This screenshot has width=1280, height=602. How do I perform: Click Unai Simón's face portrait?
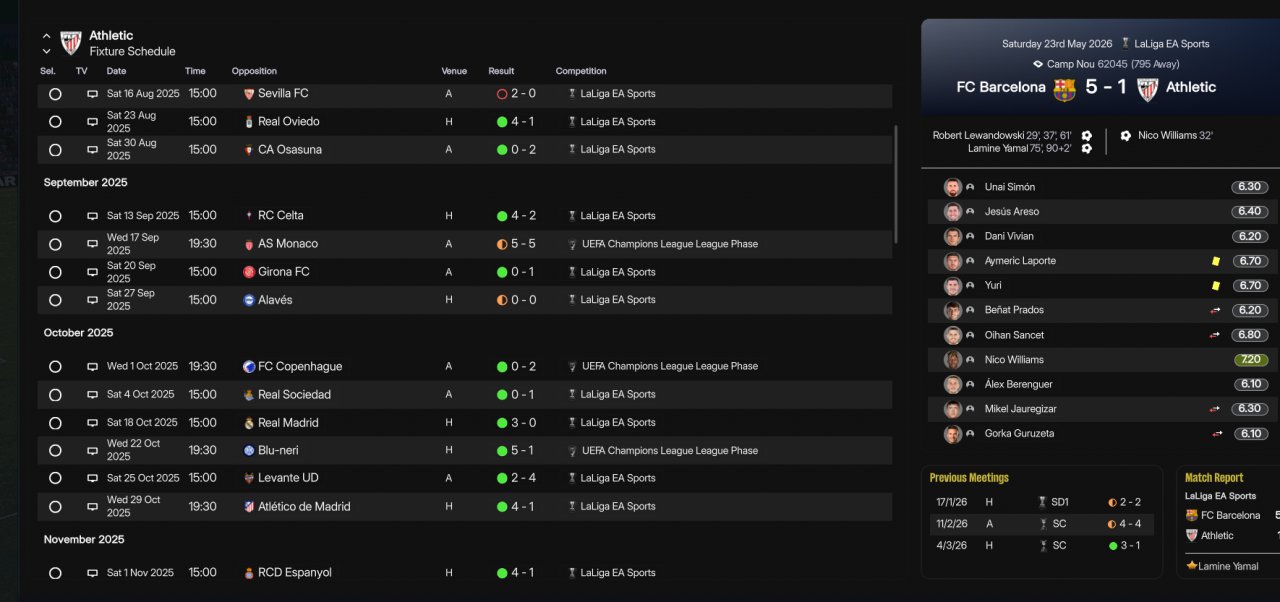(953, 188)
